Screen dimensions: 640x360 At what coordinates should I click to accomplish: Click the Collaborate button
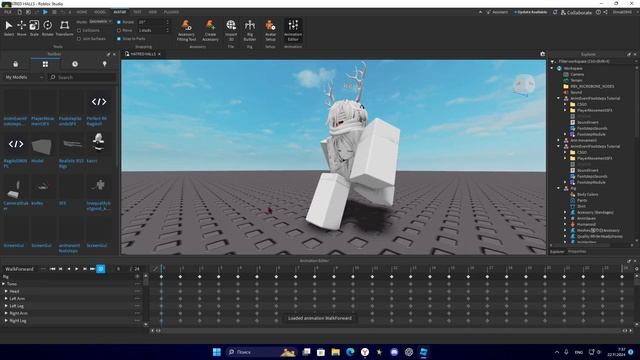tap(576, 13)
